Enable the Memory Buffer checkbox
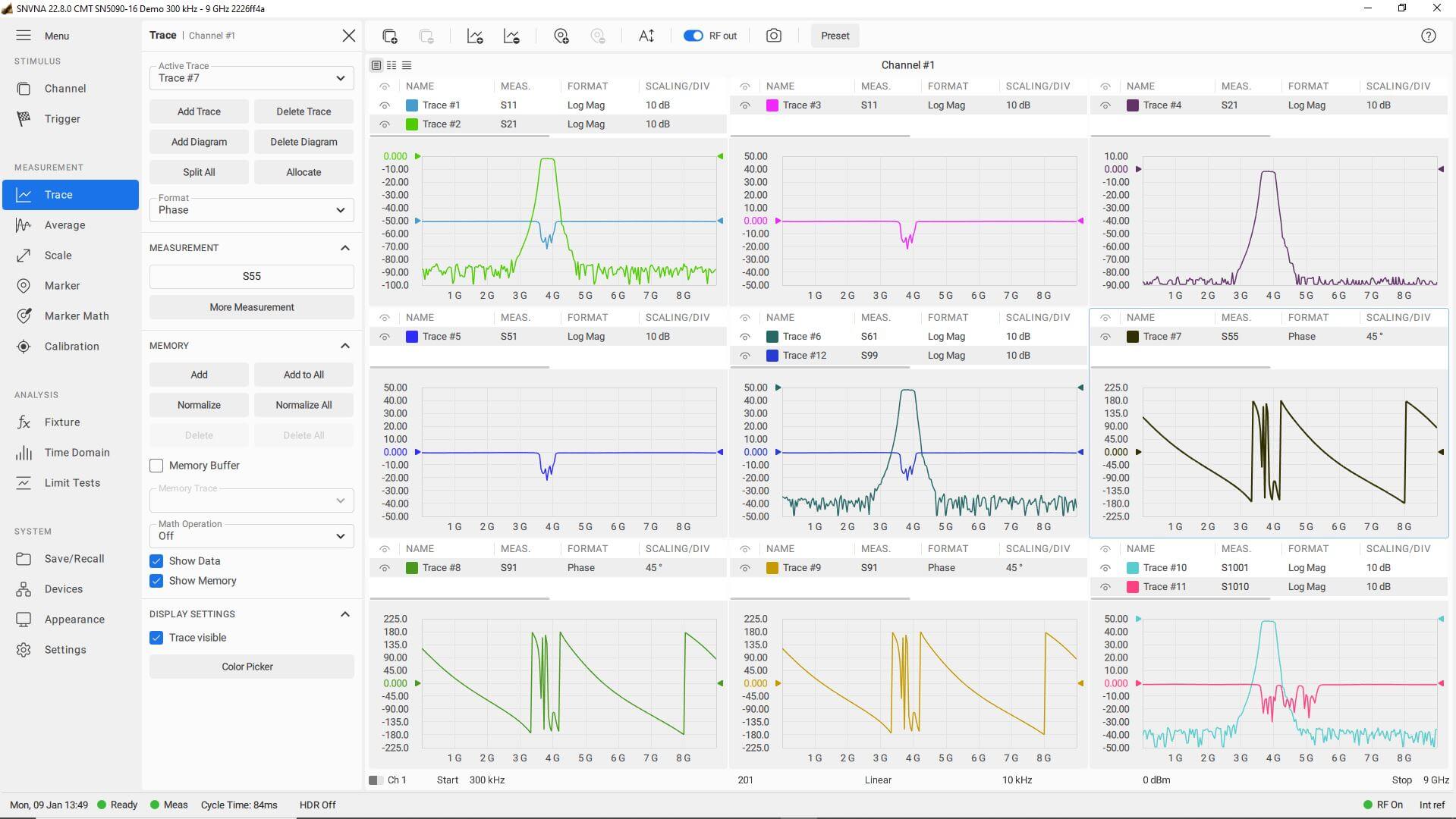 click(x=156, y=465)
